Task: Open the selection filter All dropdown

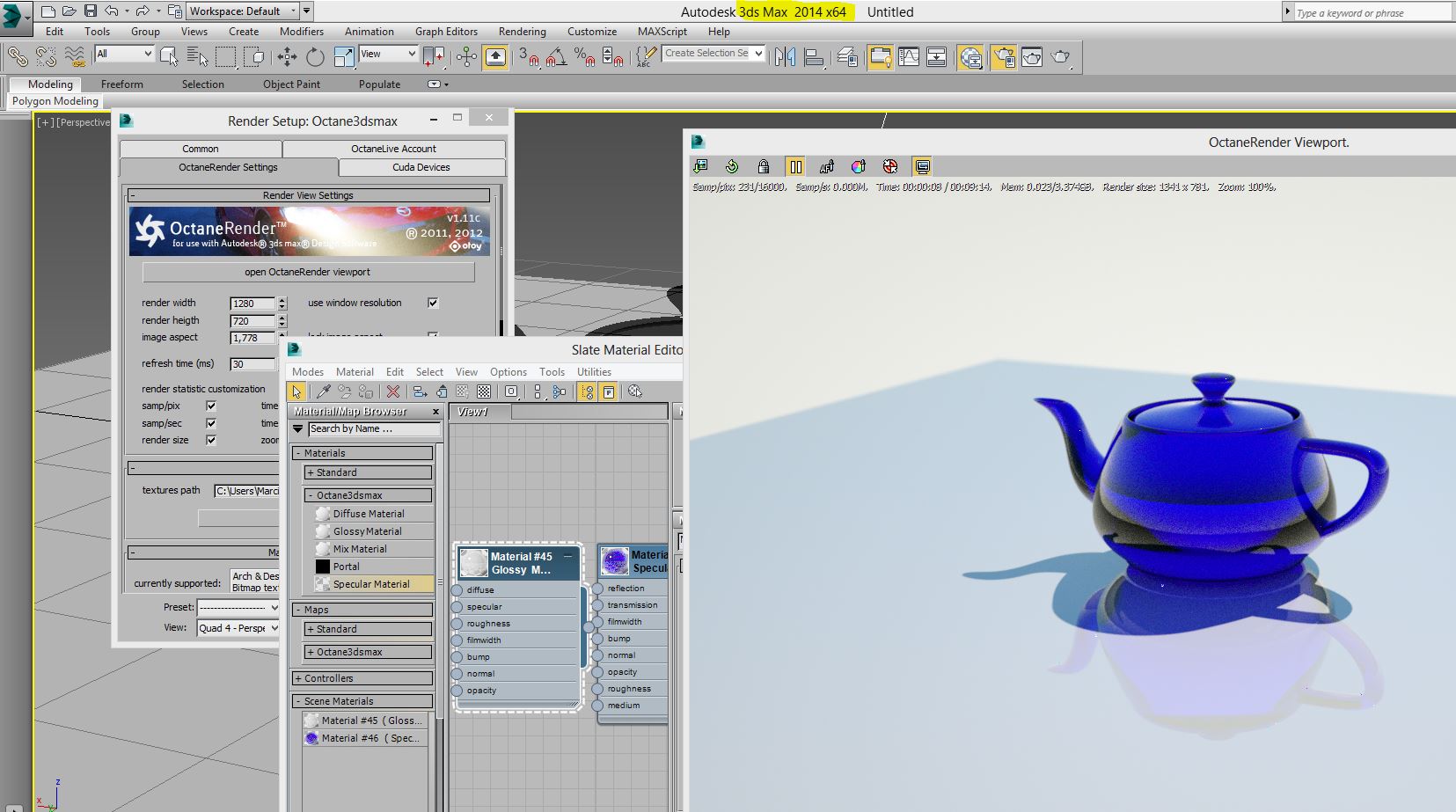Action: click(124, 54)
